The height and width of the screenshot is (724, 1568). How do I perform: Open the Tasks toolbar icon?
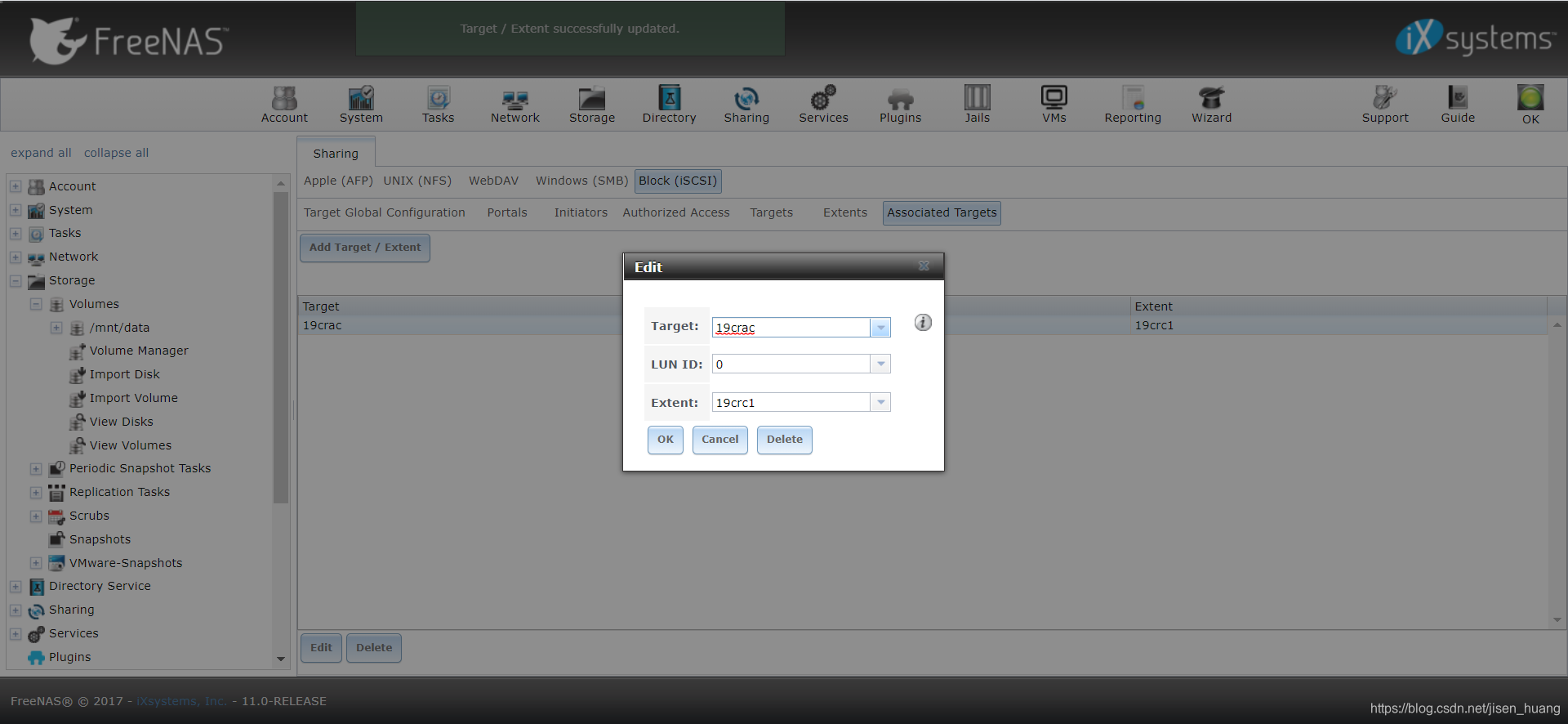coord(438,105)
